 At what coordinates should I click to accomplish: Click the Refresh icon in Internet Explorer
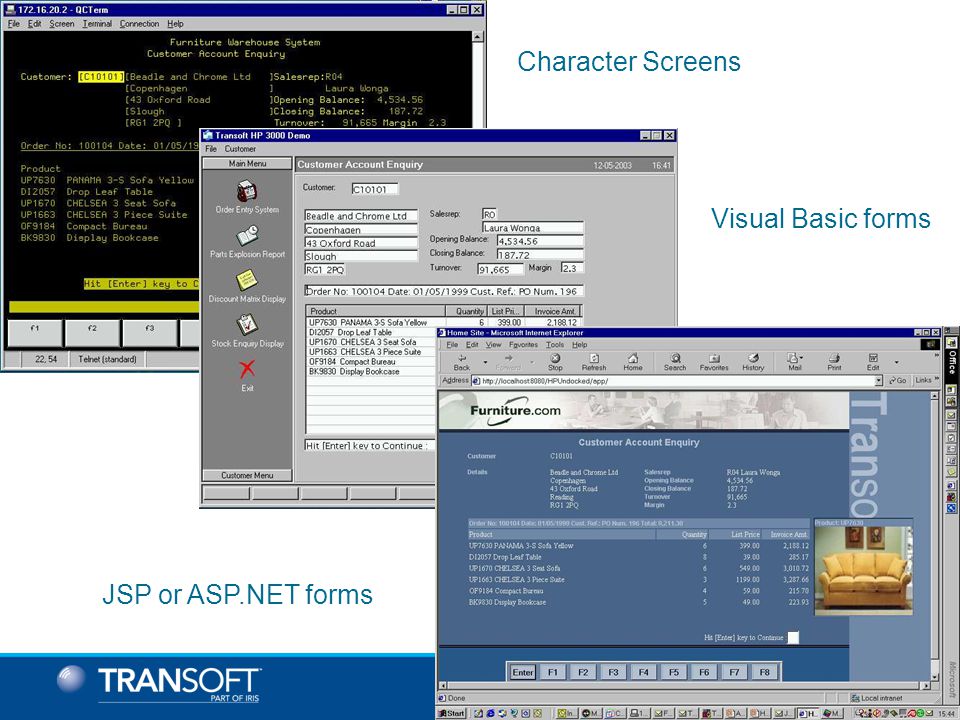point(593,362)
